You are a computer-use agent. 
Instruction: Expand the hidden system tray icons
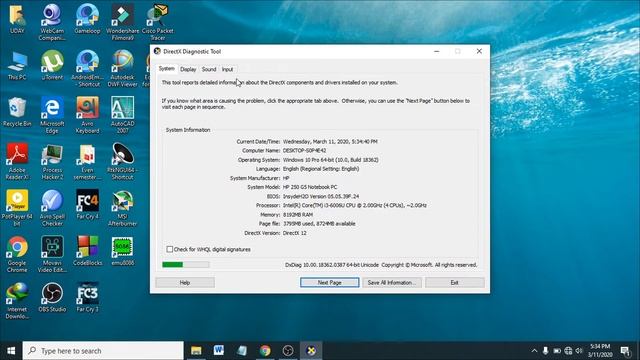click(x=534, y=351)
